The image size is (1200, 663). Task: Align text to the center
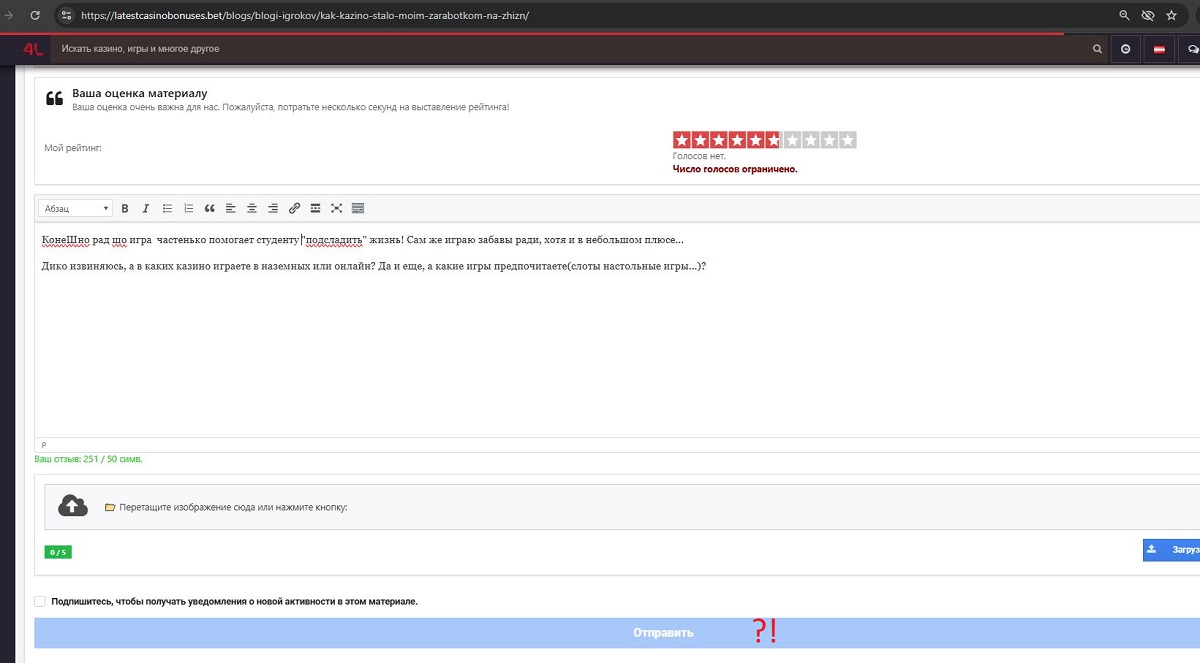[252, 208]
